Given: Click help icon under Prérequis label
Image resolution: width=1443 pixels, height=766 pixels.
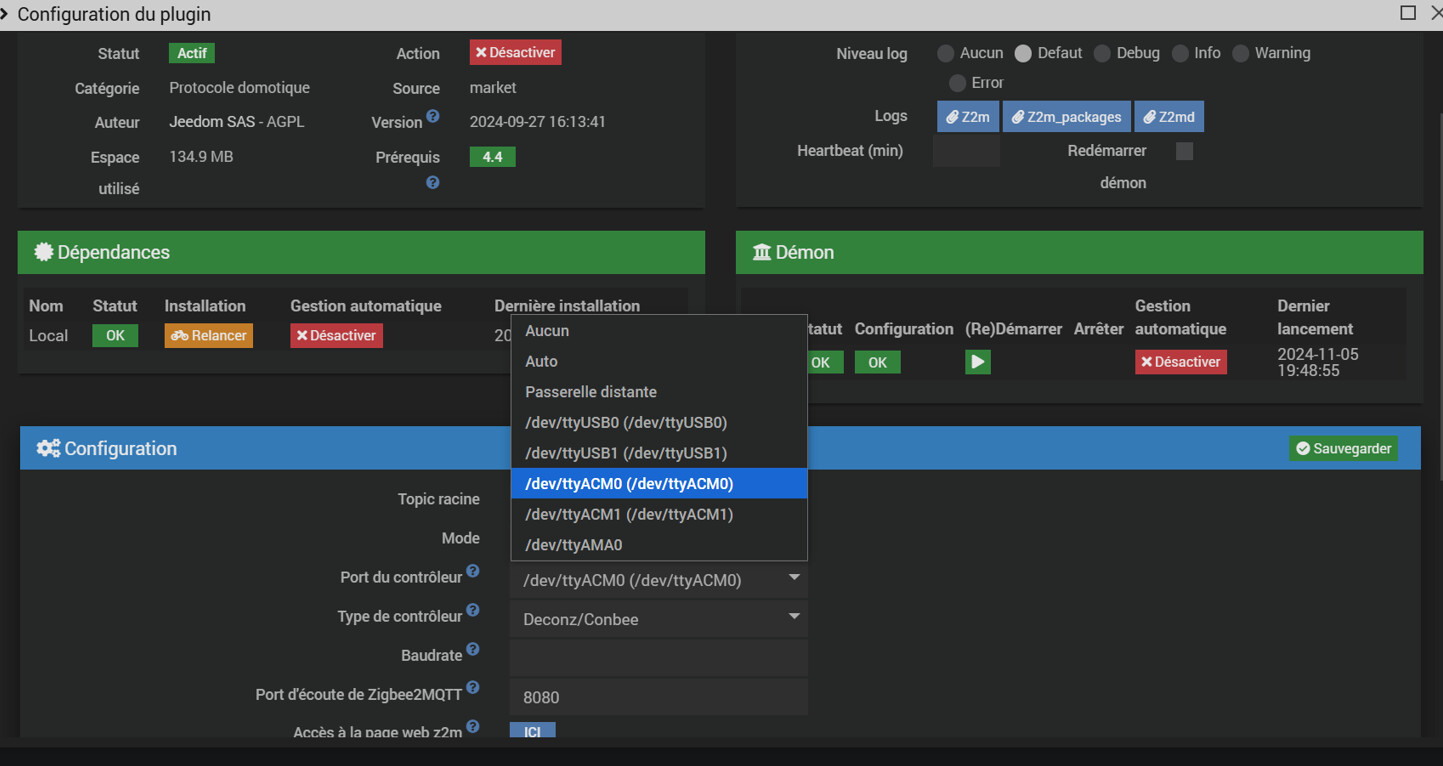Looking at the screenshot, I should [x=433, y=183].
